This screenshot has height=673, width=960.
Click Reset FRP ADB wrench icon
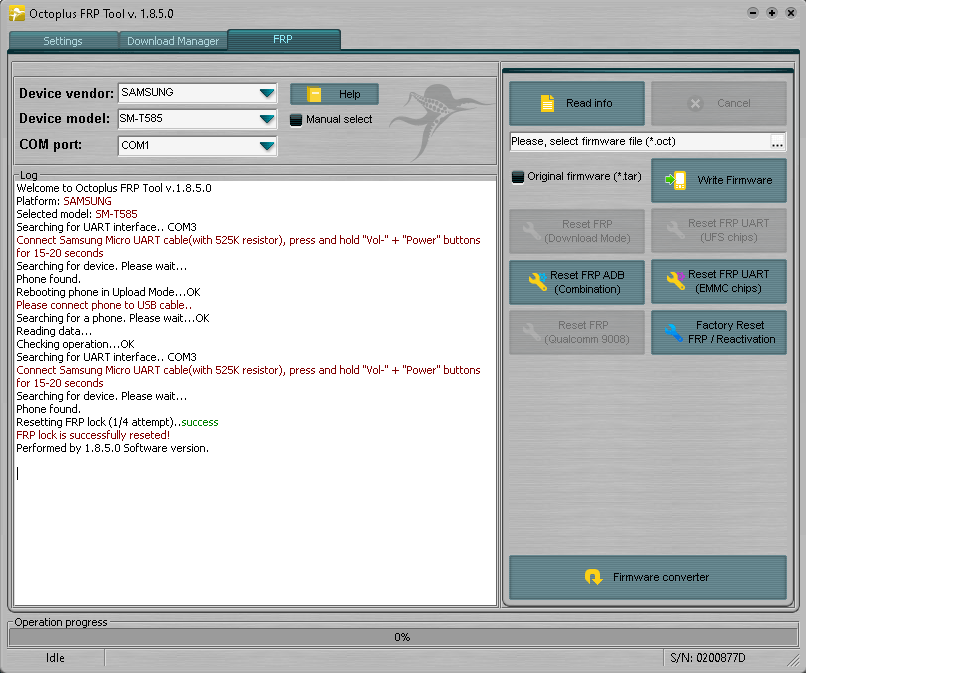point(538,282)
